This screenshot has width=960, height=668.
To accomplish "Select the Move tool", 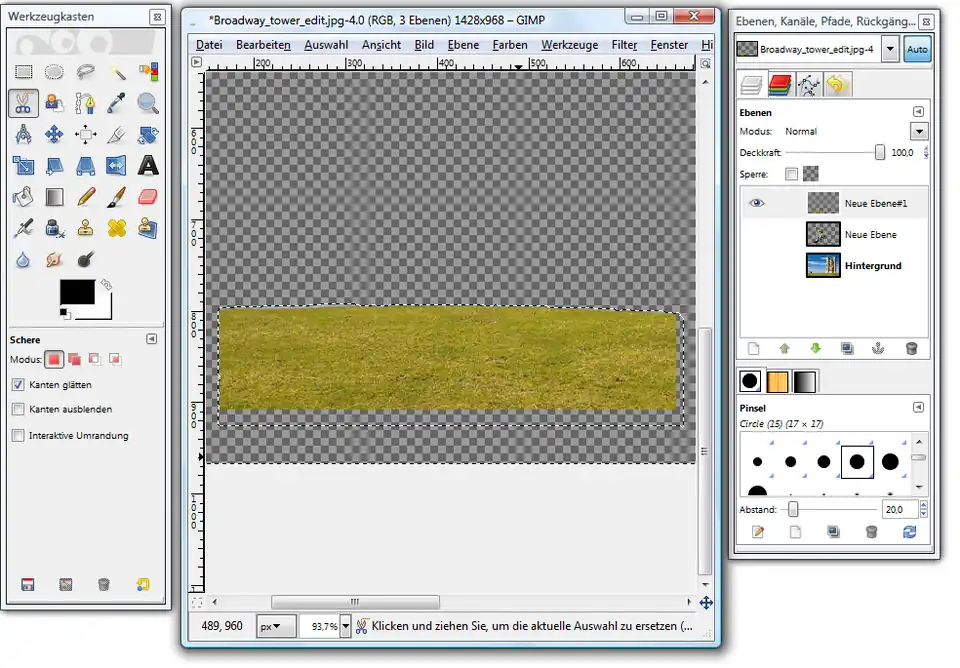I will pos(54,134).
